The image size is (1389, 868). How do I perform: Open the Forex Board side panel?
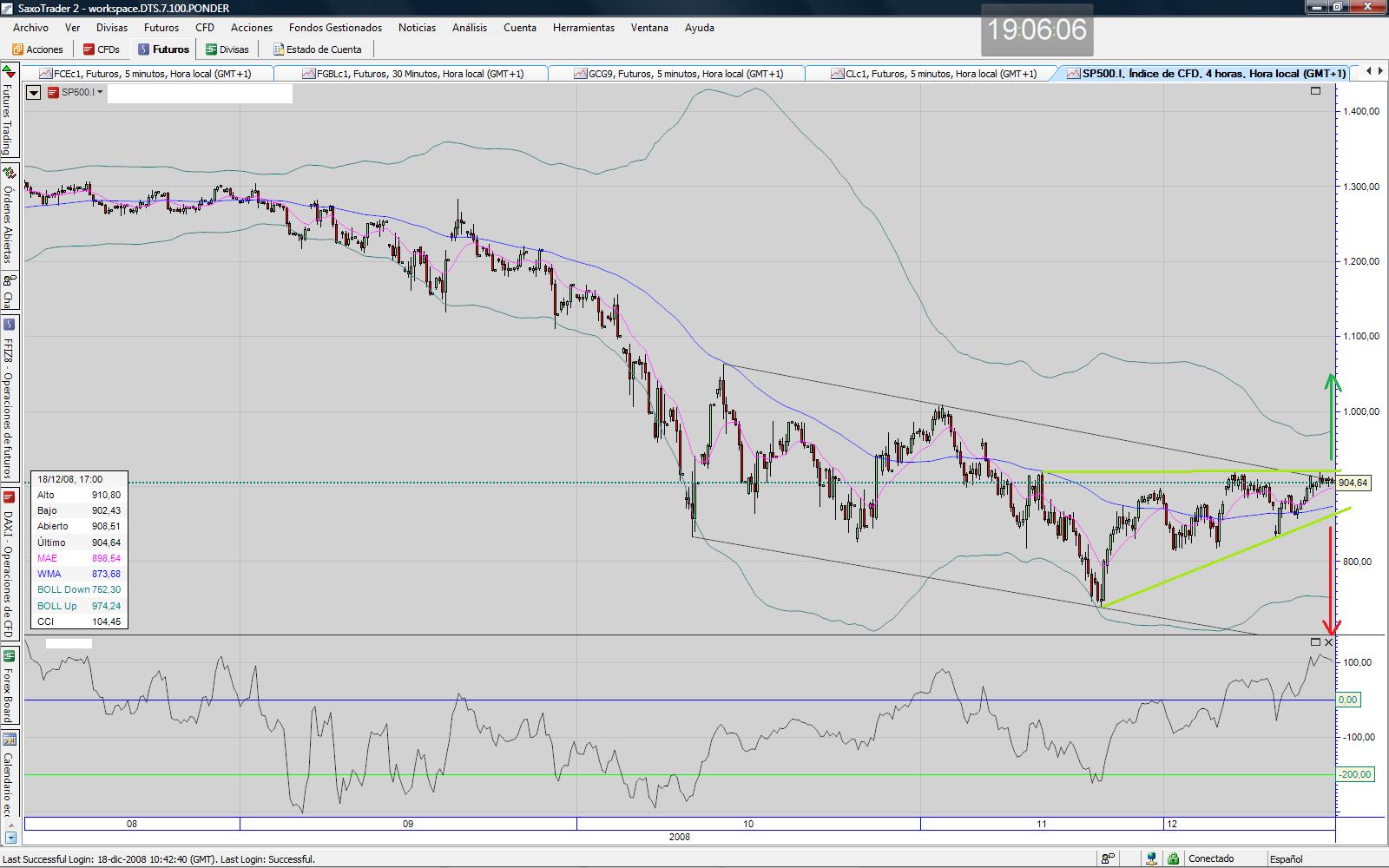9,686
